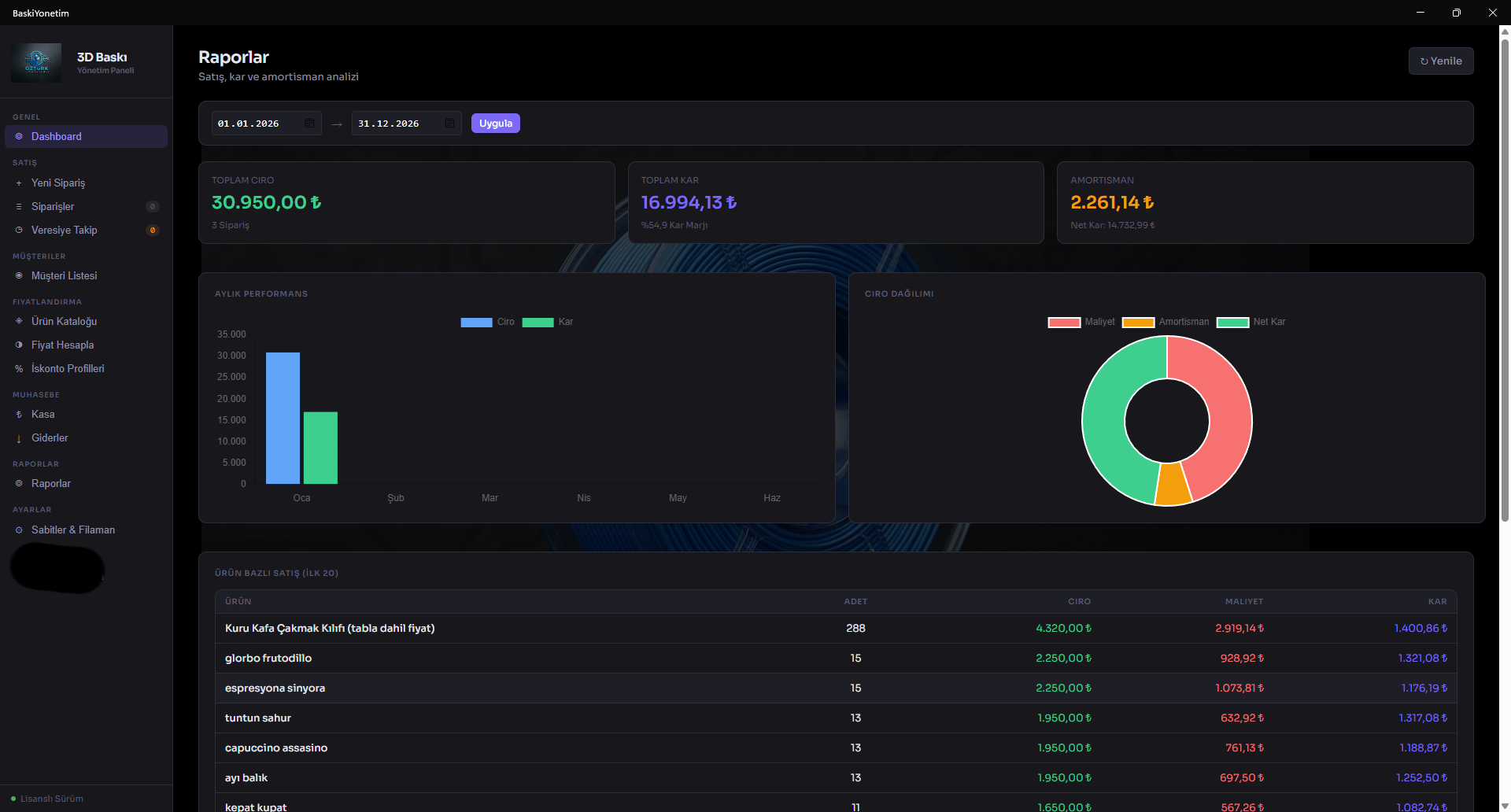Maximize the BaskiYonetim window

1457,13
